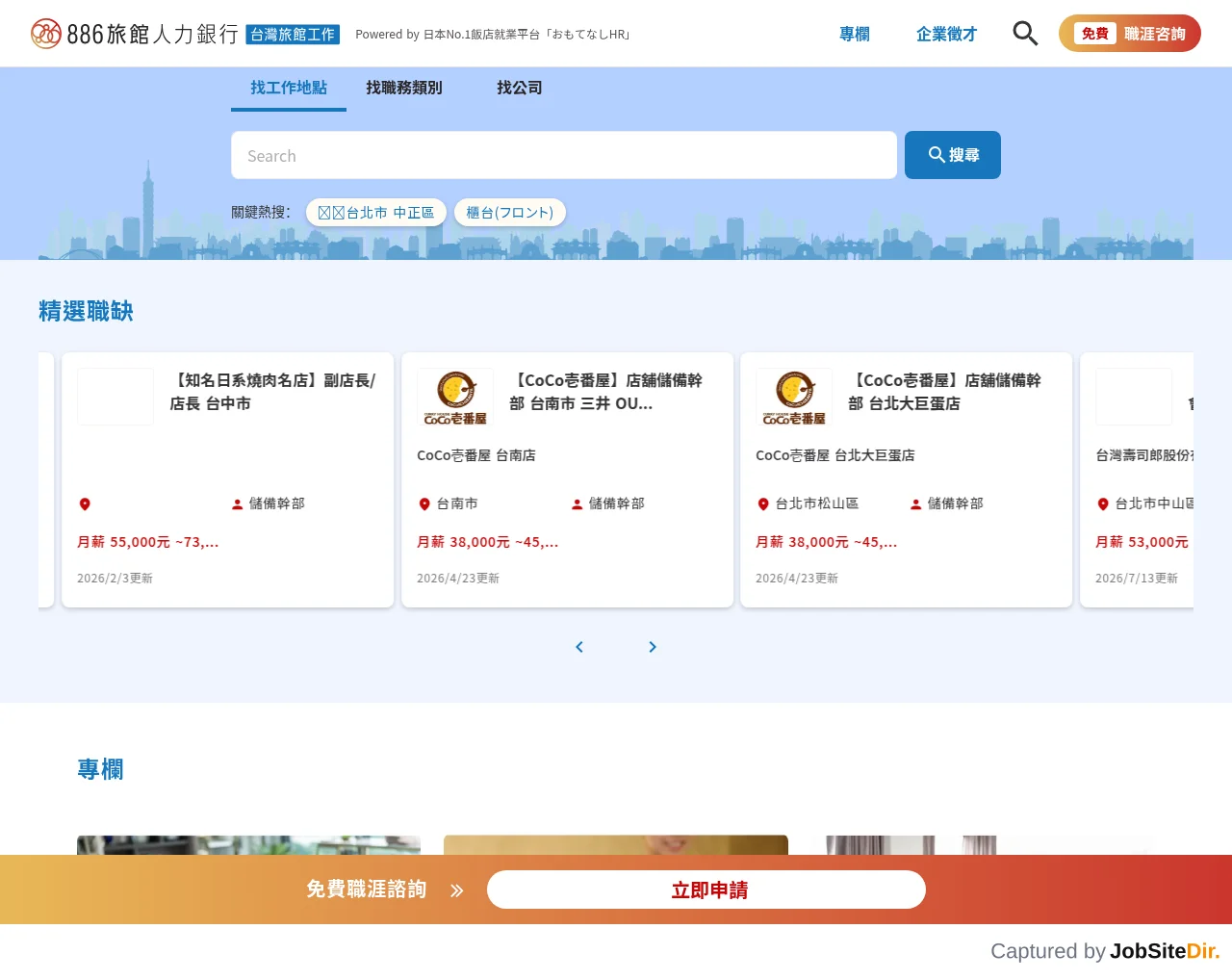
Task: Show next featured jobs with right chevron
Action: tap(653, 647)
